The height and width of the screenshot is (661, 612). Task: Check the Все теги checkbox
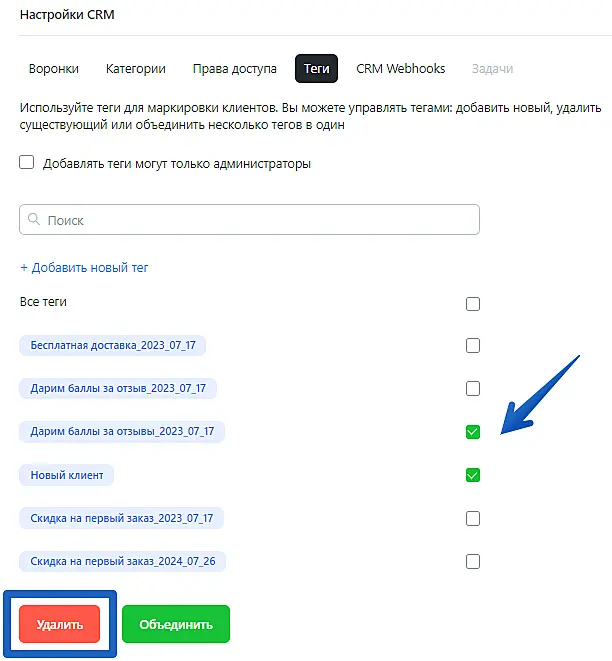473,304
